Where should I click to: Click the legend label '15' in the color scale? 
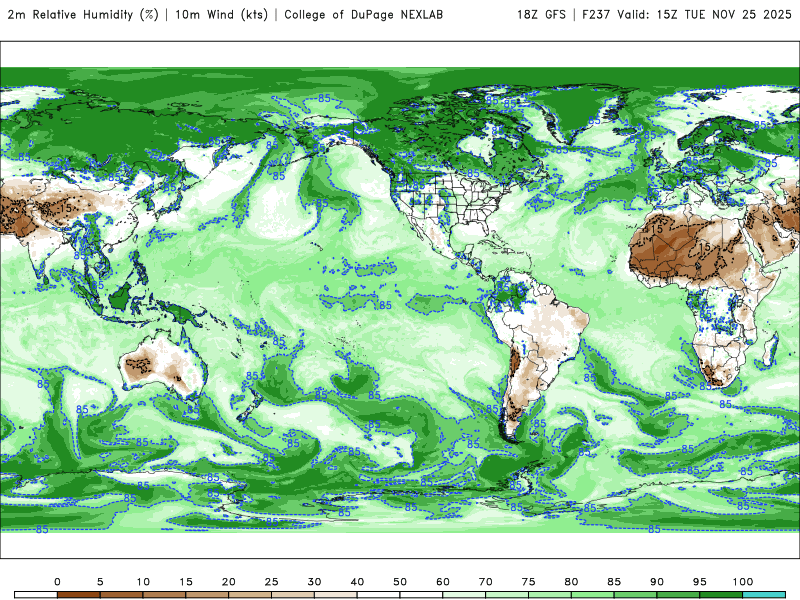tap(186, 582)
